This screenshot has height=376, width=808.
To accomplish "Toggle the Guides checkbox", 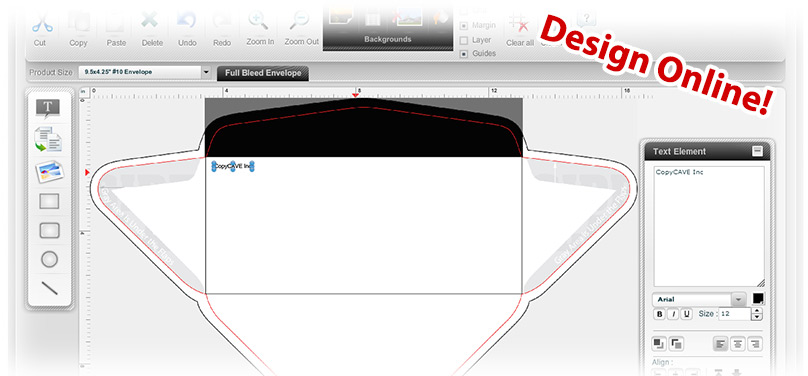I will pyautogui.click(x=463, y=54).
